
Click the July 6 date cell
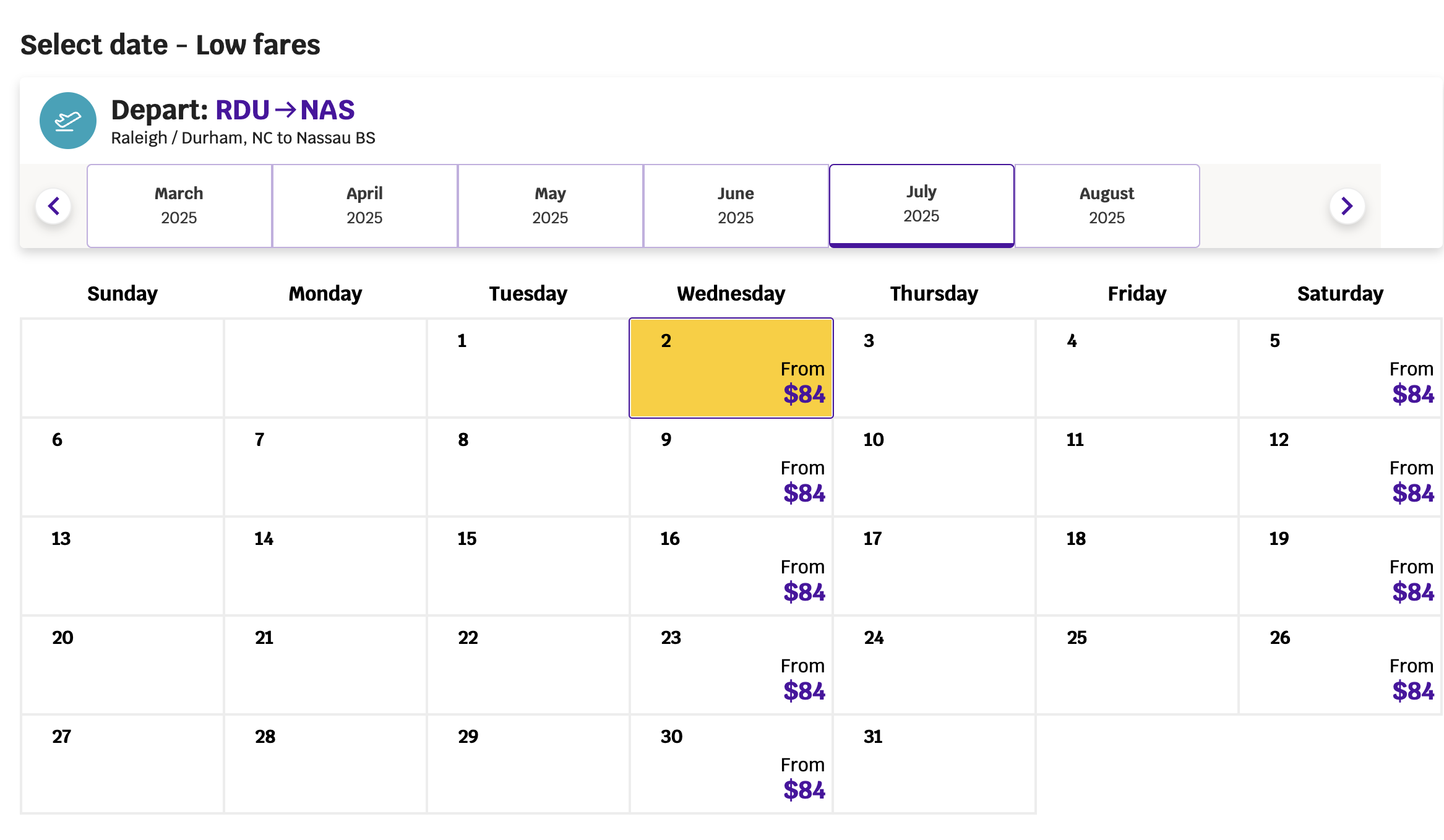[122, 467]
